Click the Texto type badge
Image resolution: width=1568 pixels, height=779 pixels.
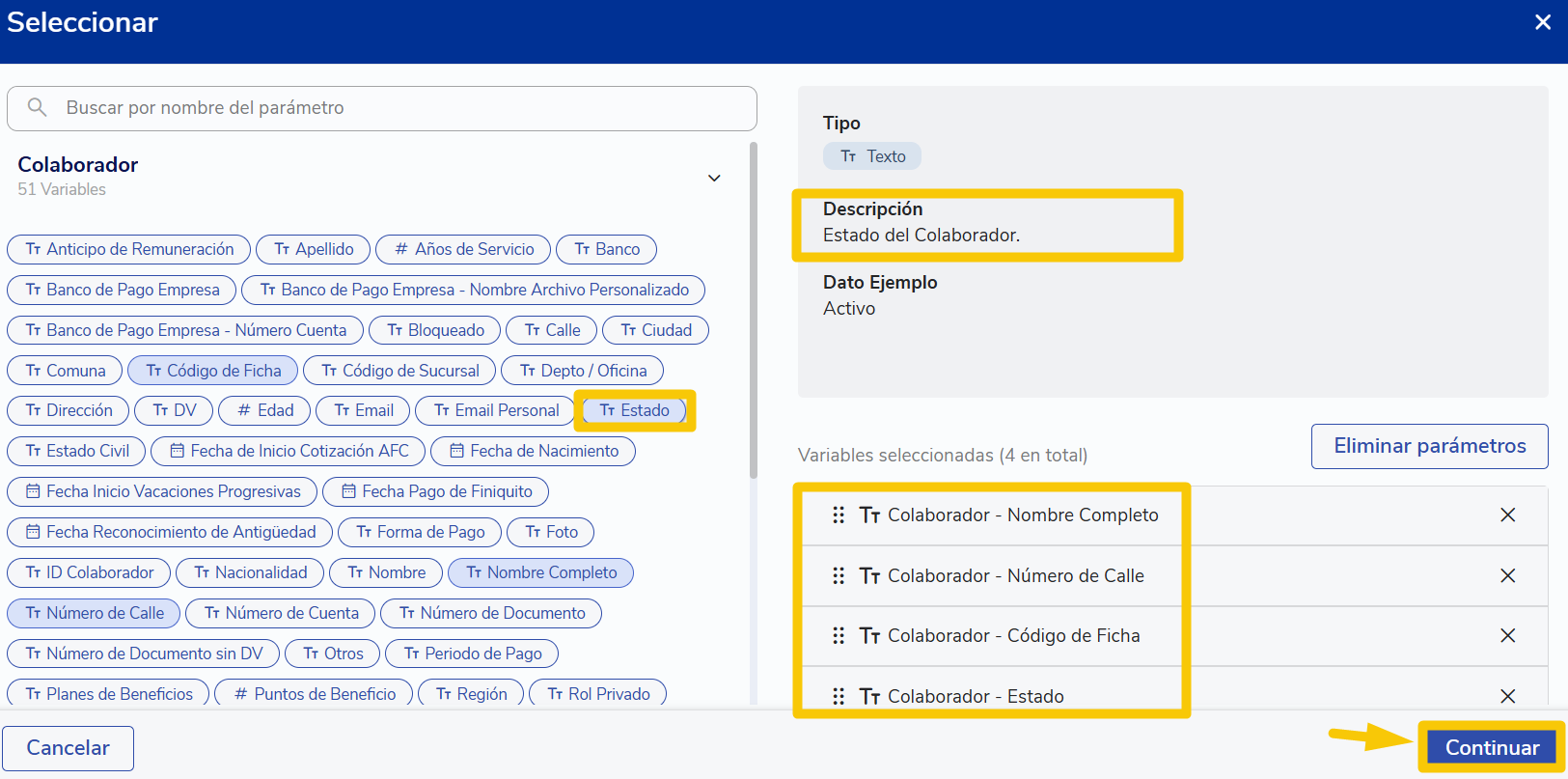[x=872, y=156]
